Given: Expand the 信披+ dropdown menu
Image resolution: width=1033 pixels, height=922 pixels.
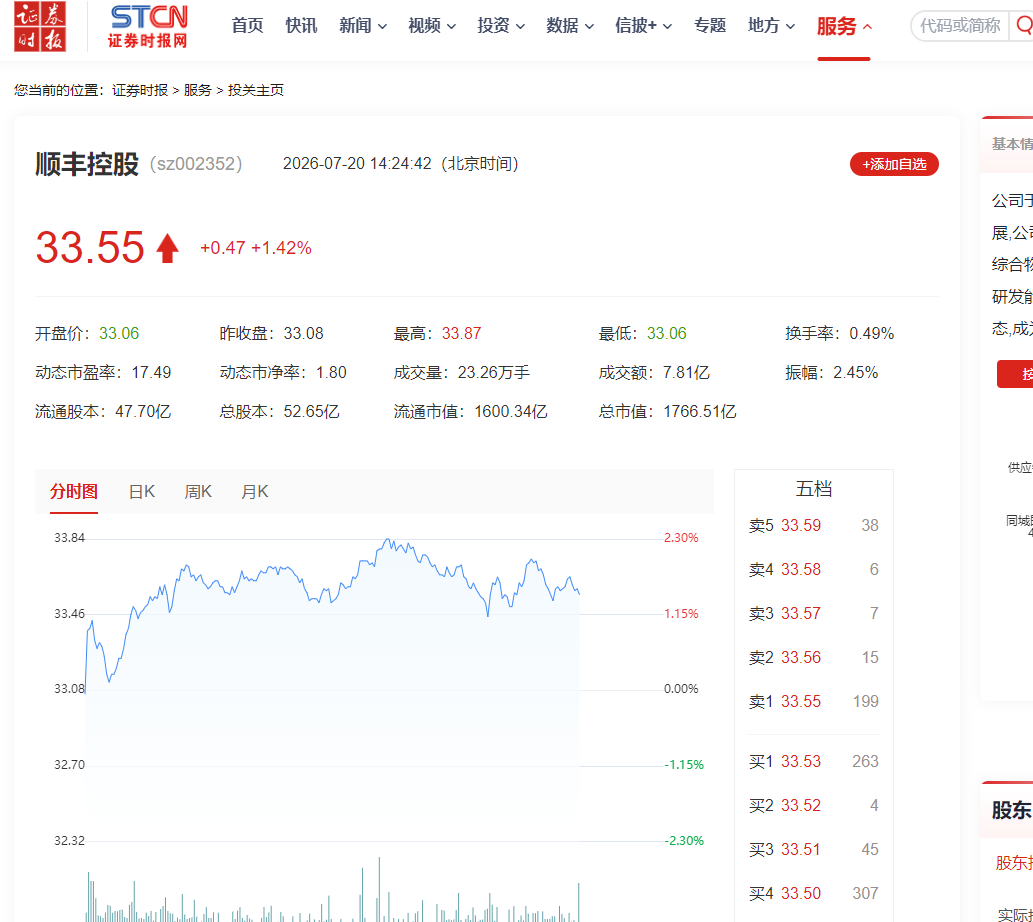Looking at the screenshot, I should tap(643, 26).
